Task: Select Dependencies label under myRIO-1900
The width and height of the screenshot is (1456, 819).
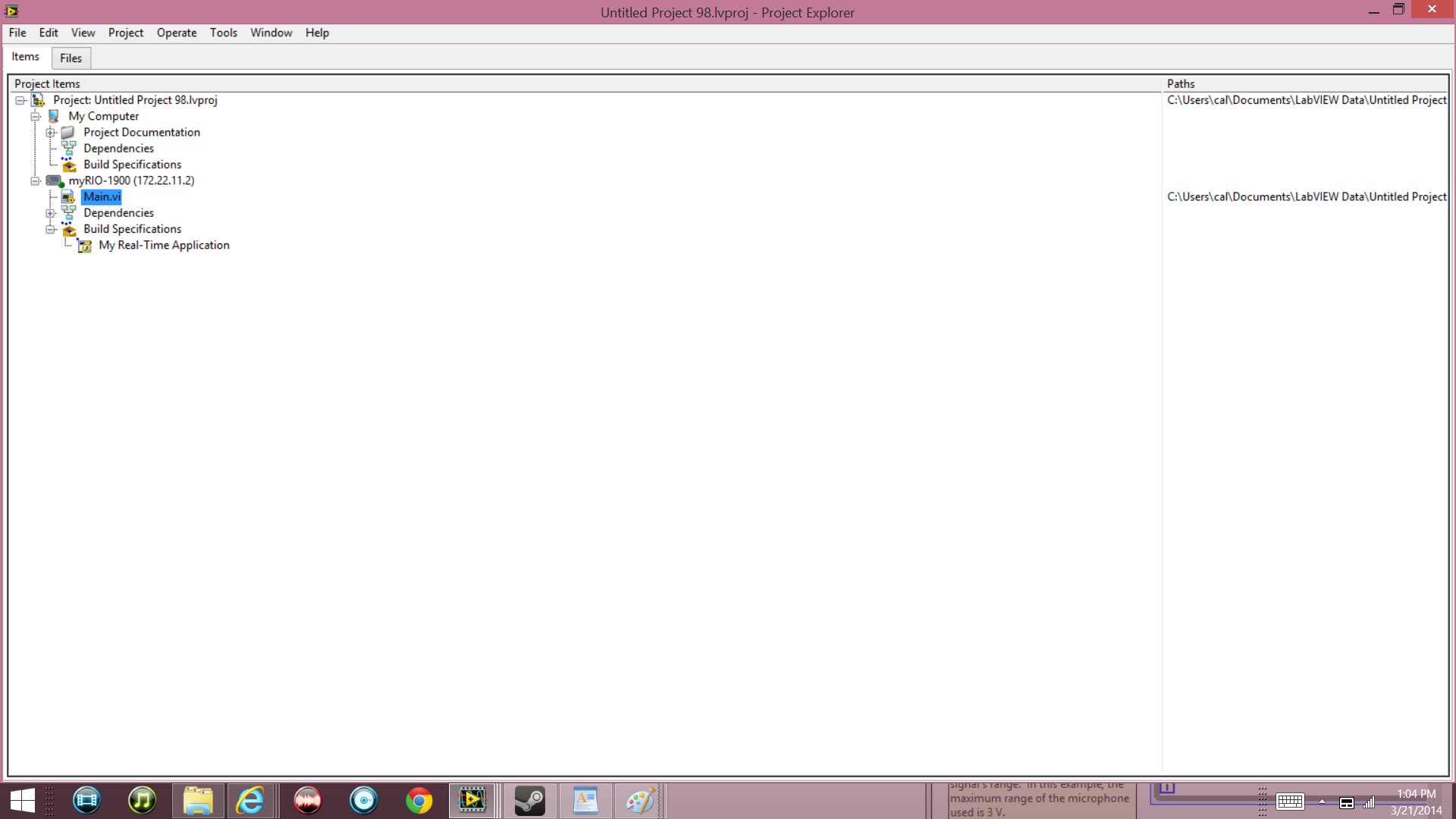Action: point(118,213)
